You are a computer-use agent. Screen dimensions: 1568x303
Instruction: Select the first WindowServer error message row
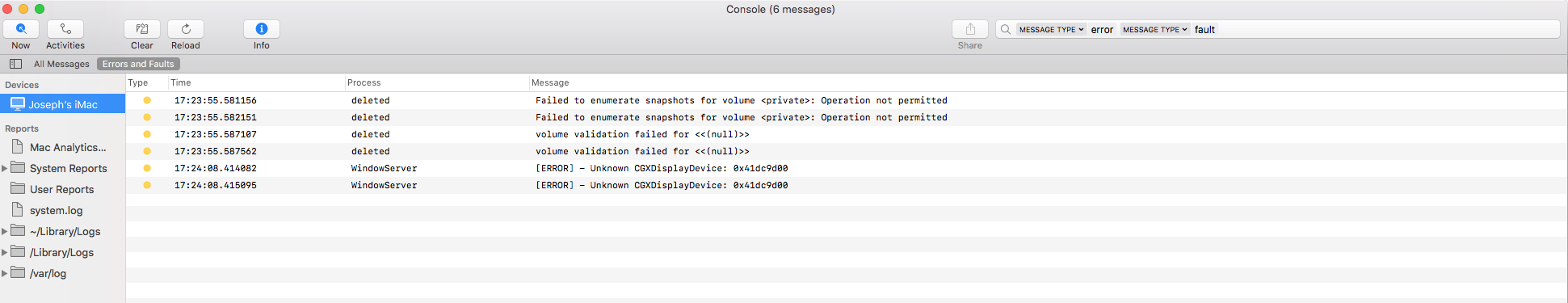(847, 168)
